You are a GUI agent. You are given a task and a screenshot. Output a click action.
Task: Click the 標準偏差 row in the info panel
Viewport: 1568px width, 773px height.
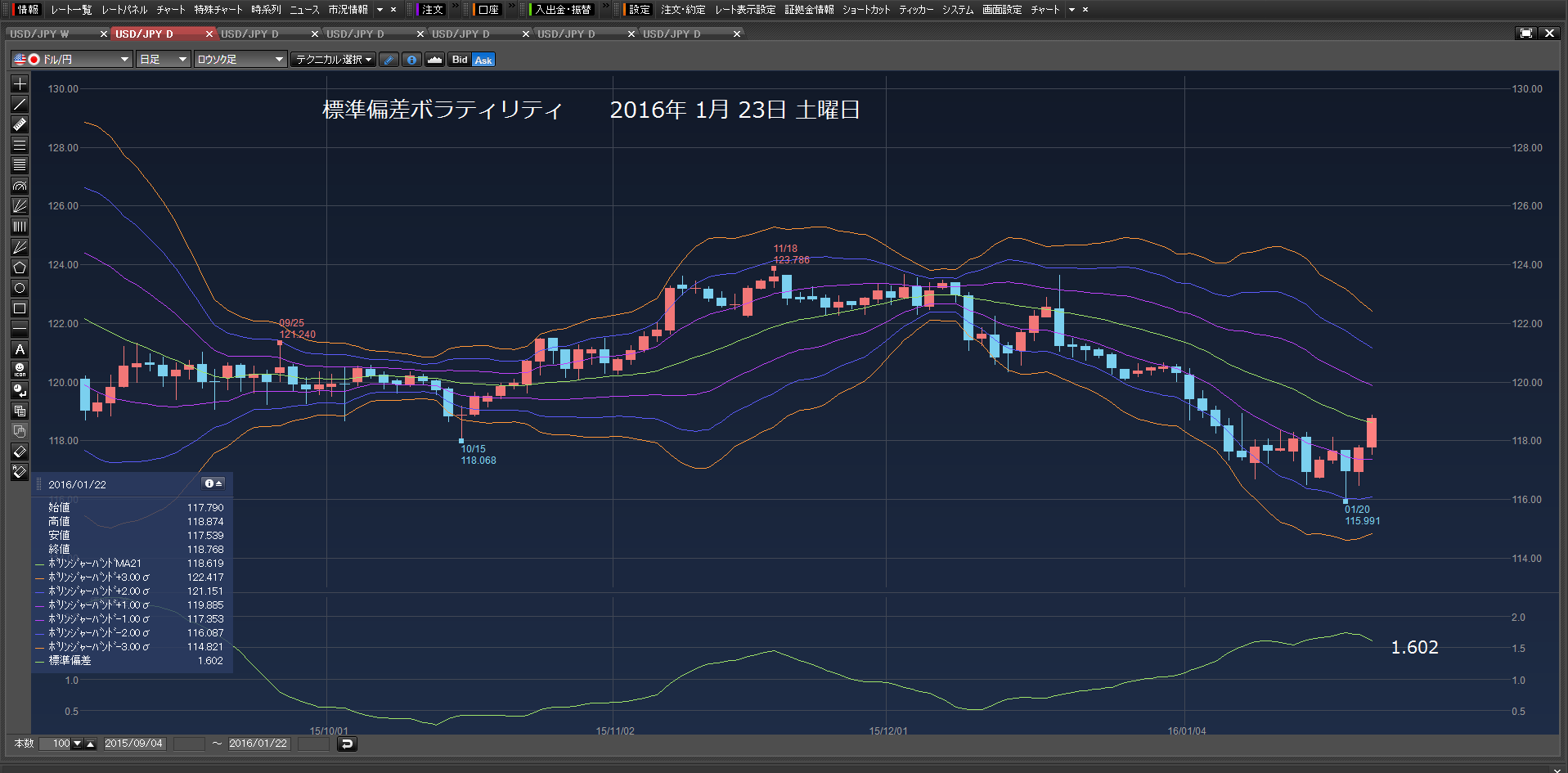(x=131, y=661)
